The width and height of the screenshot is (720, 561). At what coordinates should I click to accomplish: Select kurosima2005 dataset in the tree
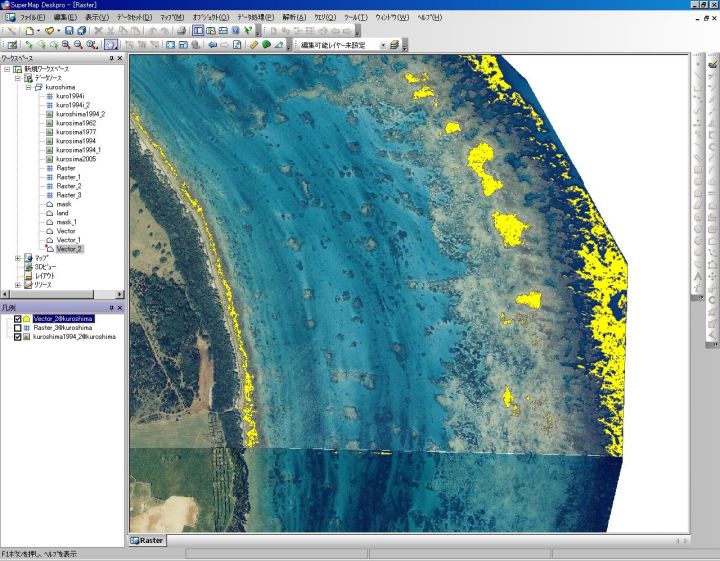75,159
